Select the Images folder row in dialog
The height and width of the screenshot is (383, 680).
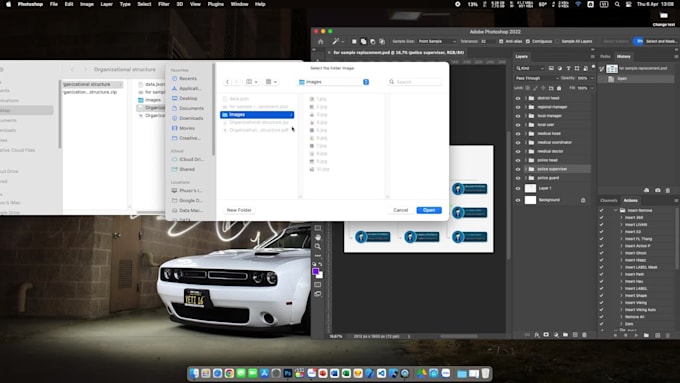pos(257,115)
